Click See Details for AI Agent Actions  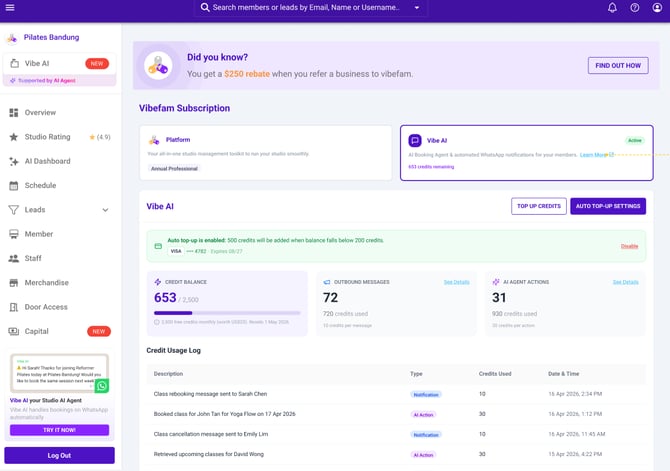(626, 282)
